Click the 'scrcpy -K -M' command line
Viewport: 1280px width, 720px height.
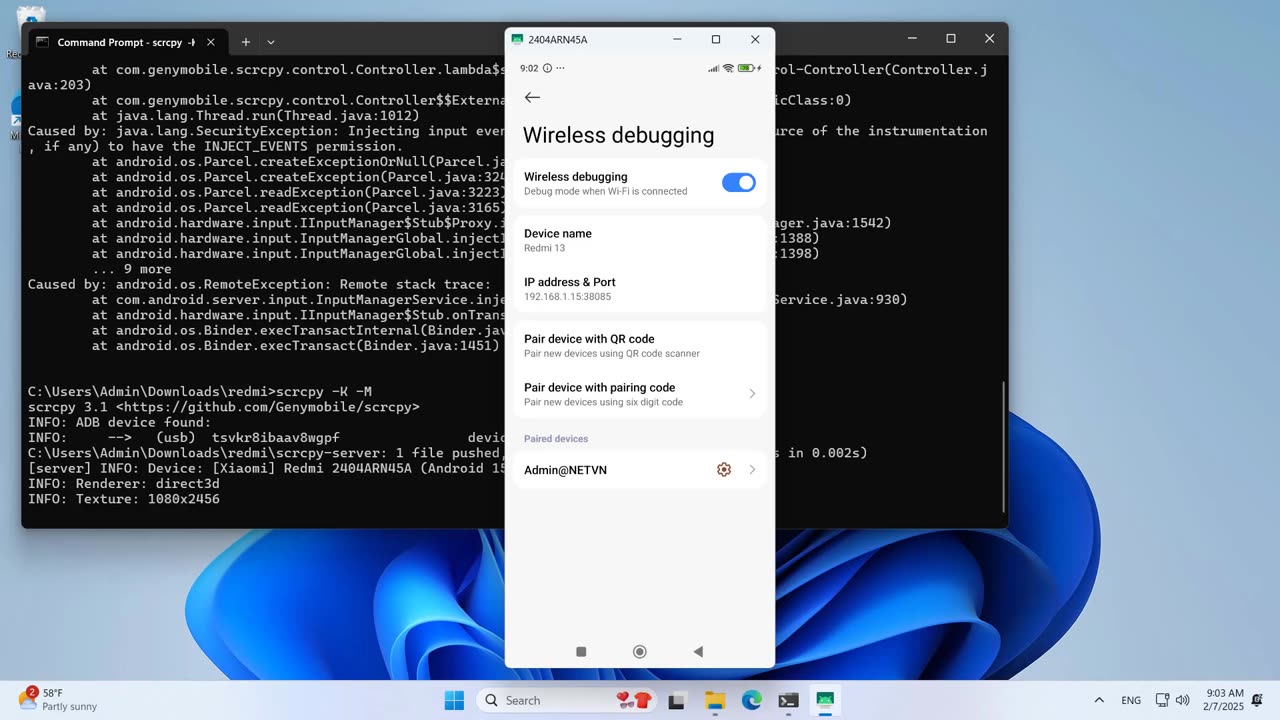[323, 391]
